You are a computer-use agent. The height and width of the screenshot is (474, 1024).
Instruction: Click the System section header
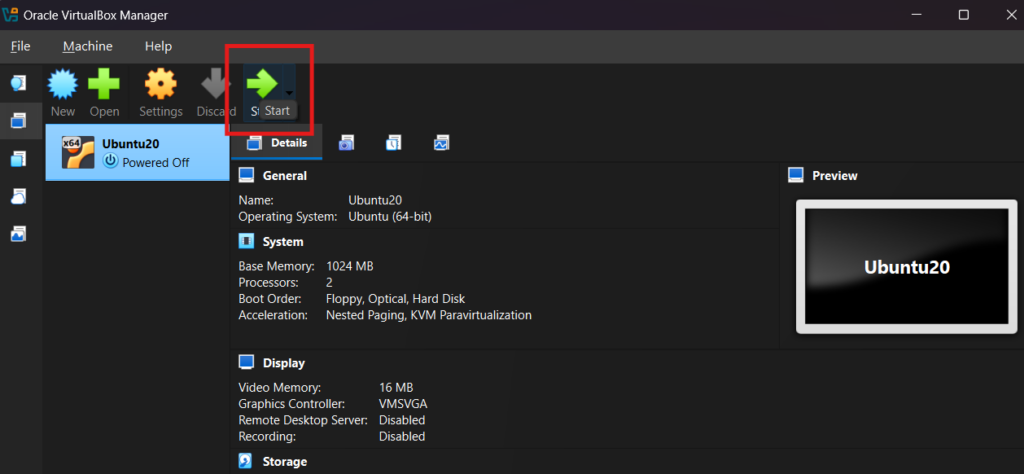click(283, 242)
